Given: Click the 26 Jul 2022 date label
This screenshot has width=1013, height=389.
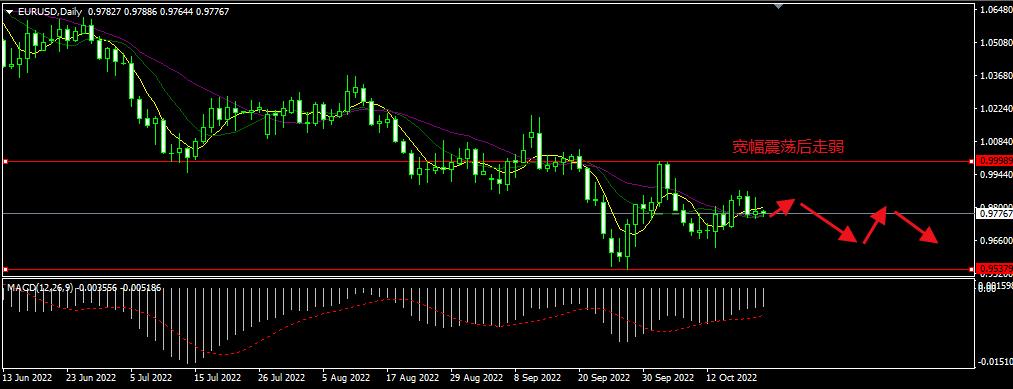Looking at the screenshot, I should click(281, 377).
